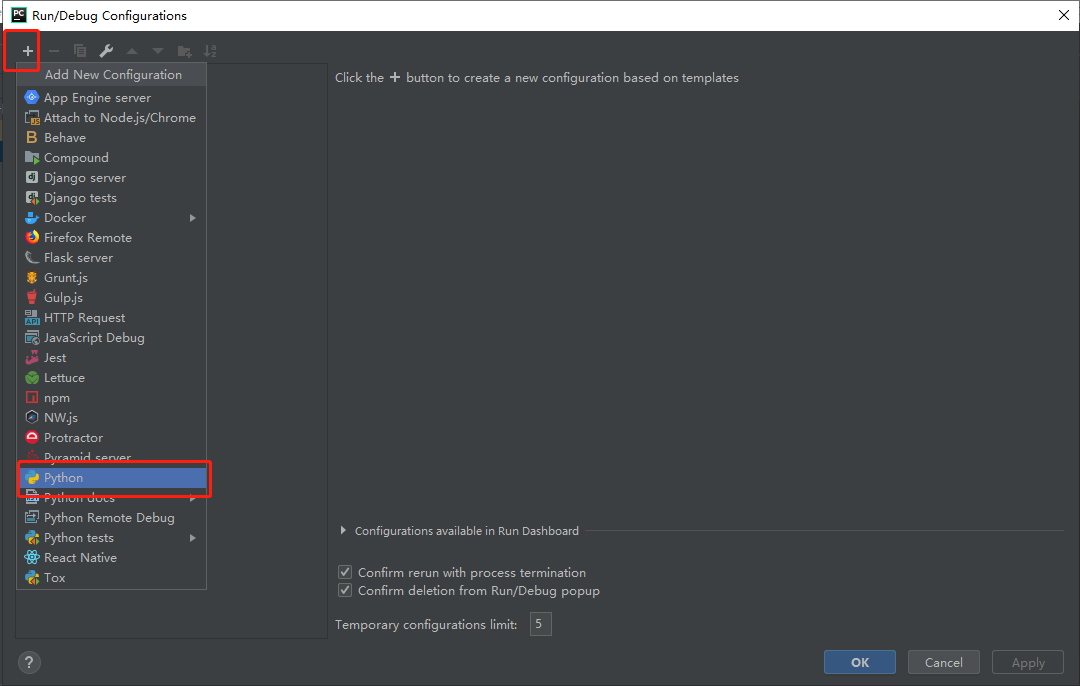Select Gulp.js configuration

(112, 298)
